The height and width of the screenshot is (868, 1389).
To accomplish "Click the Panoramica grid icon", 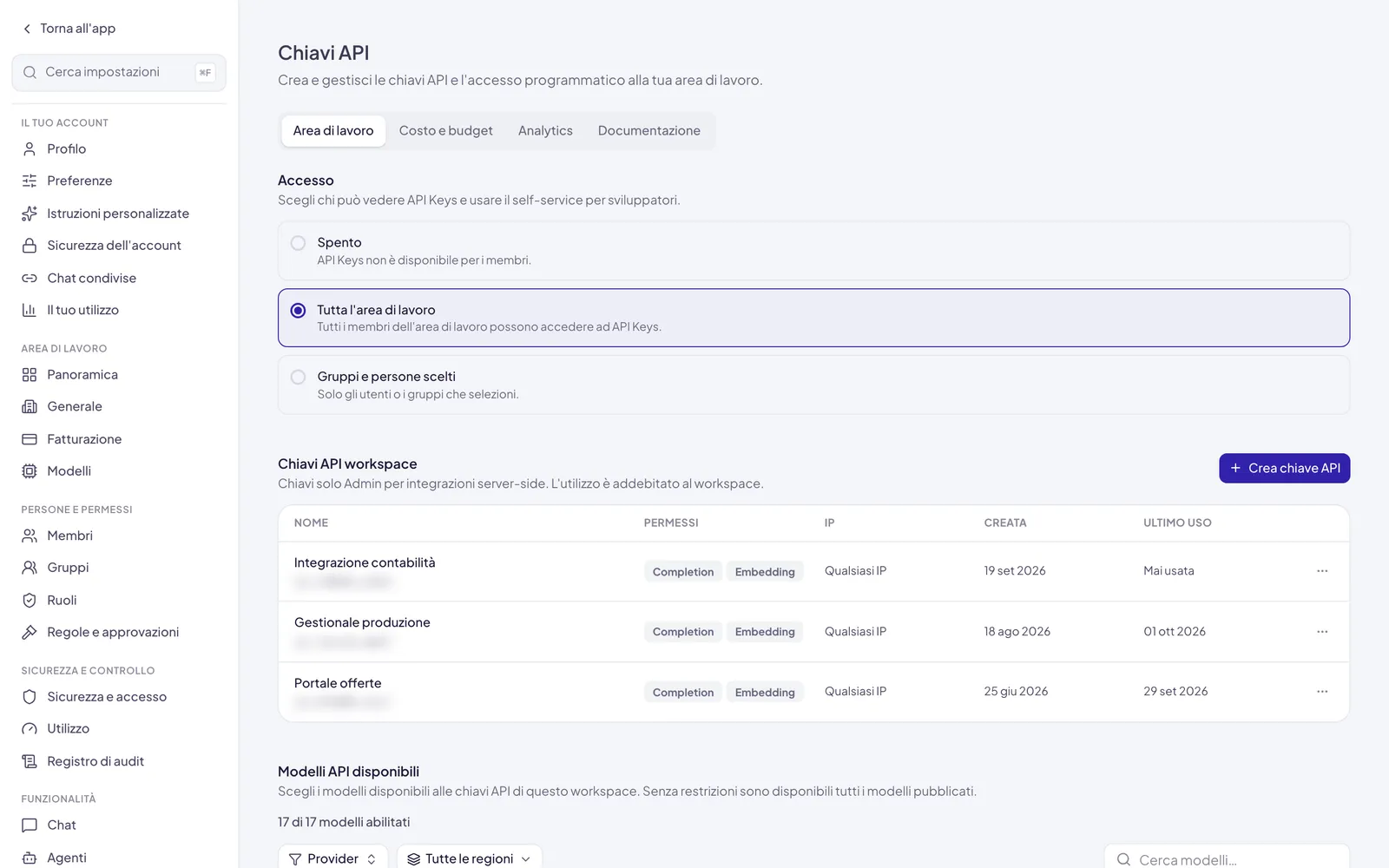I will pos(30,375).
